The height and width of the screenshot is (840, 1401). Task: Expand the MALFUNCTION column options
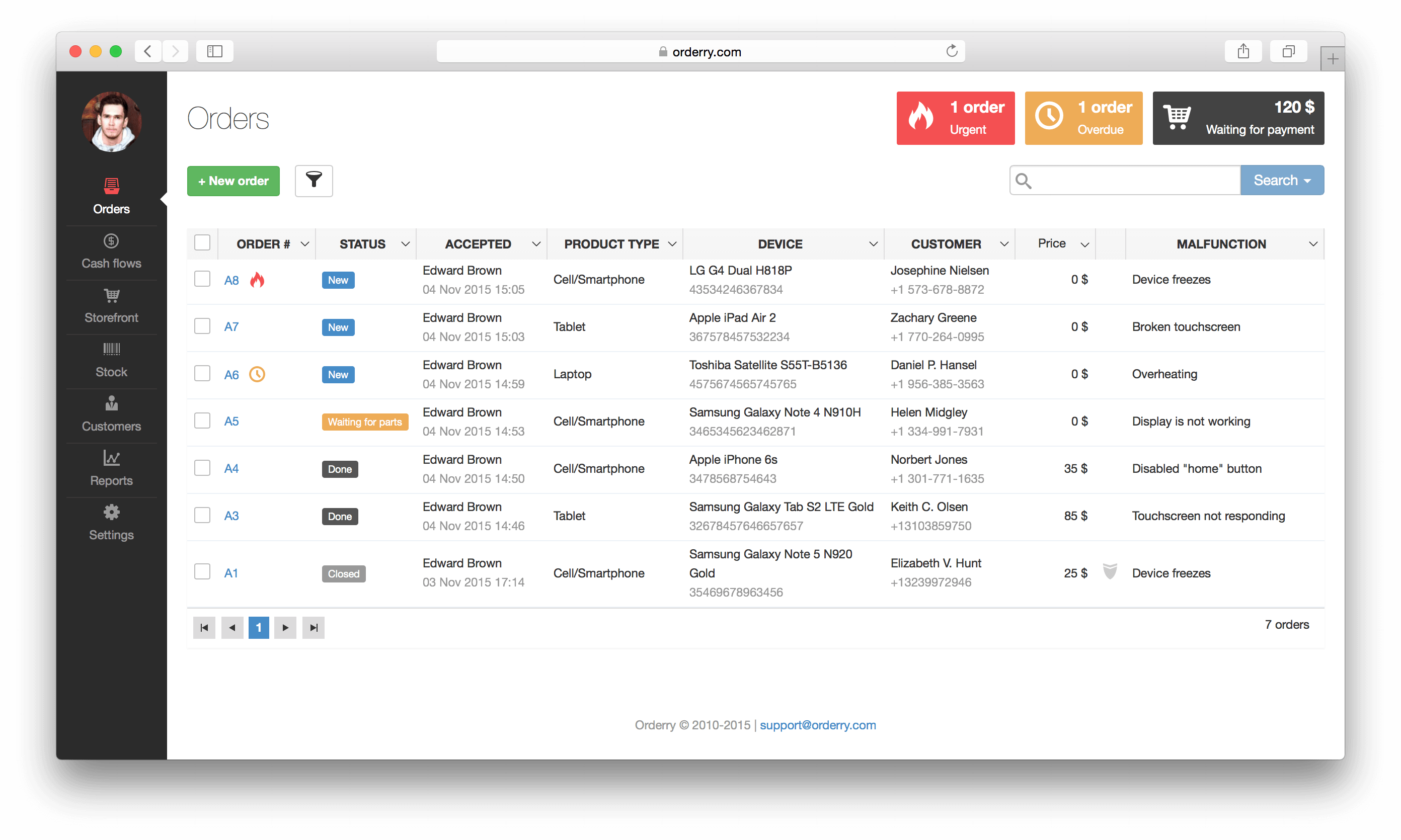tap(1314, 243)
